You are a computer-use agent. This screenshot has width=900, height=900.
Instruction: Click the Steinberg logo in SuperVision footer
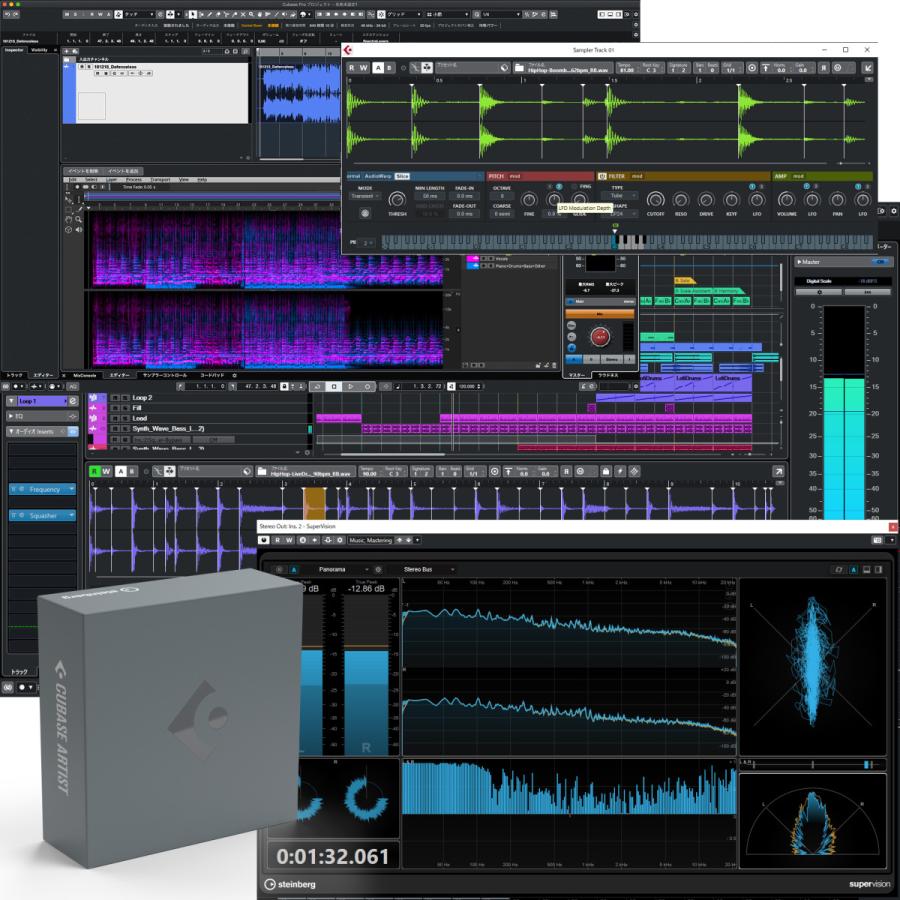tap(290, 884)
